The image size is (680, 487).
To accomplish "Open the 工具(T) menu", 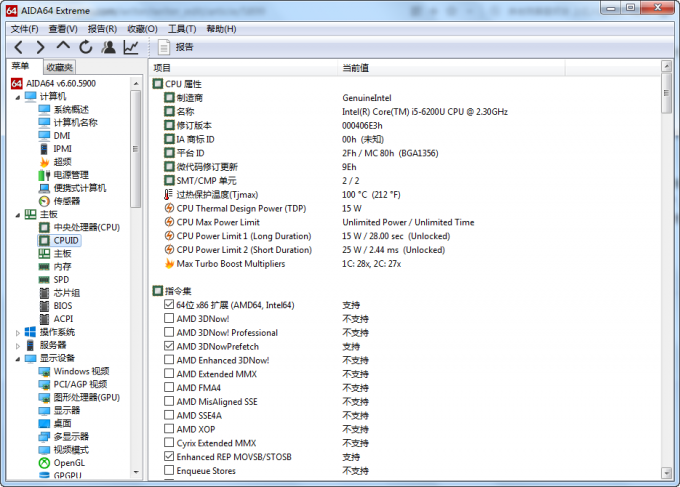I will [181, 29].
